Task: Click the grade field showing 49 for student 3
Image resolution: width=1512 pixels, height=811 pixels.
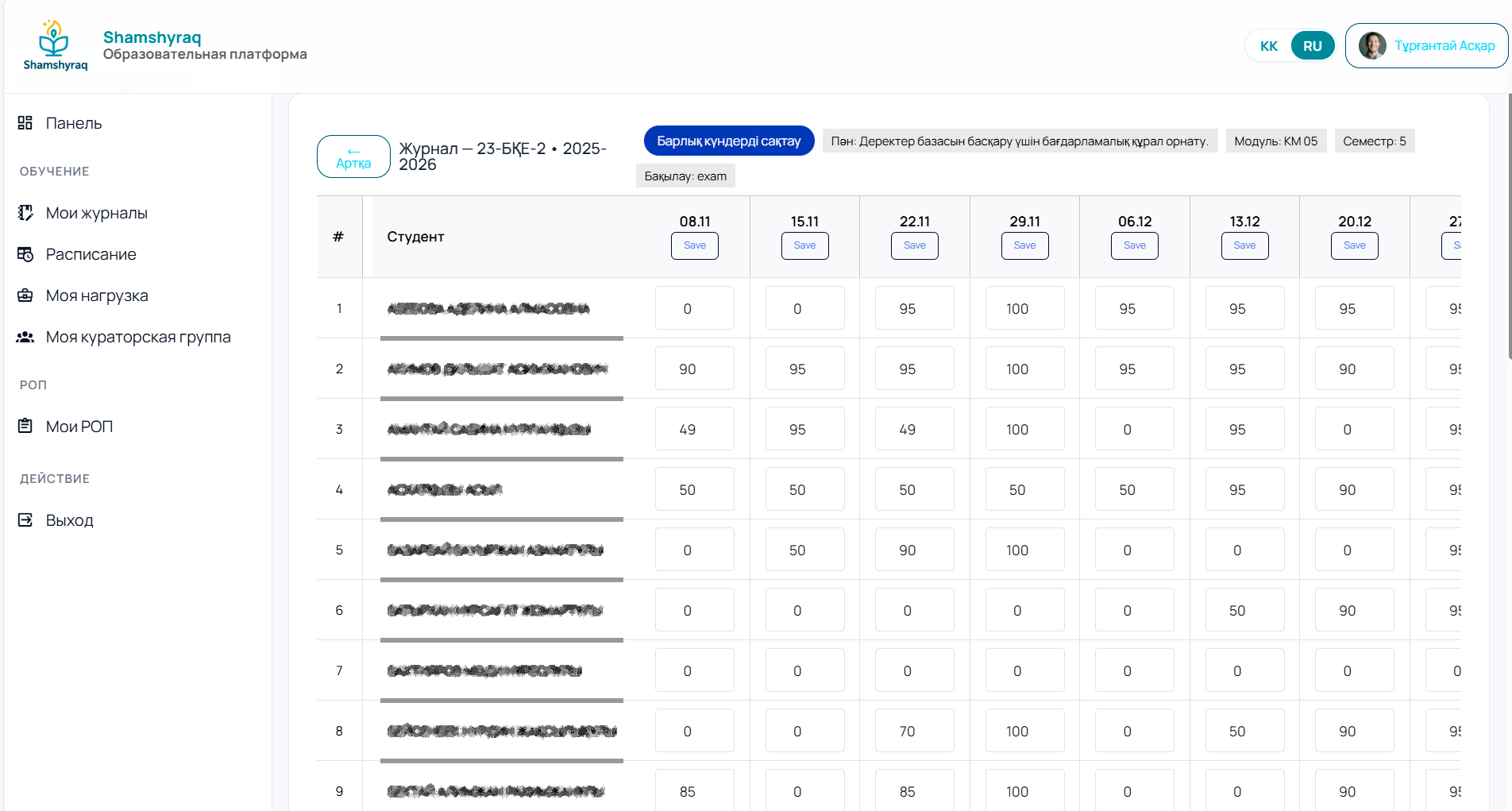Action: click(x=695, y=428)
